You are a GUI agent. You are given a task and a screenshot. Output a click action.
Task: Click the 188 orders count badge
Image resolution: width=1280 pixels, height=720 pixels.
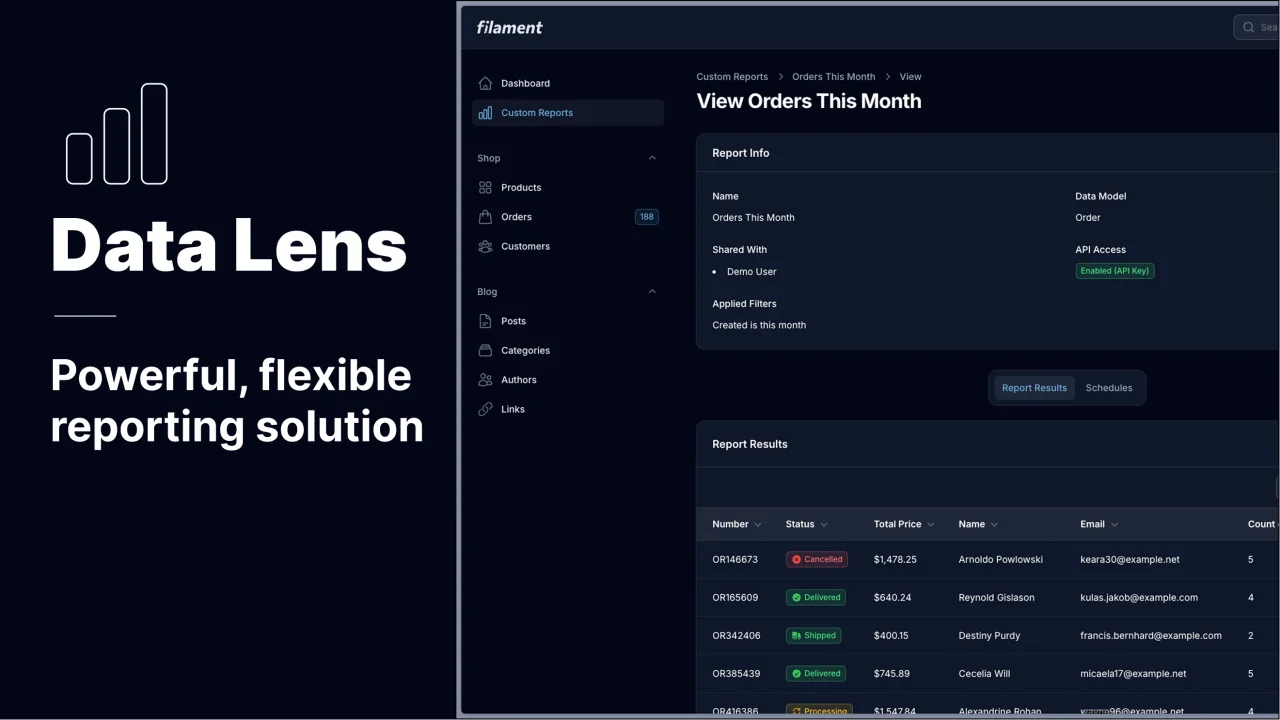(646, 217)
